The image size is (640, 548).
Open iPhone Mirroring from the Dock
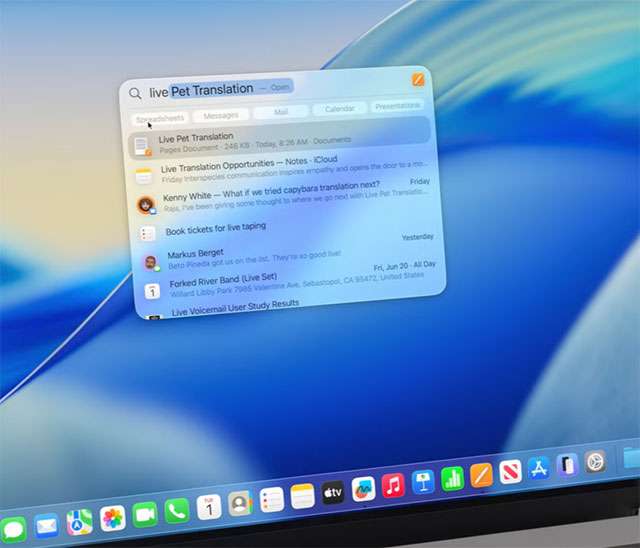(x=567, y=465)
